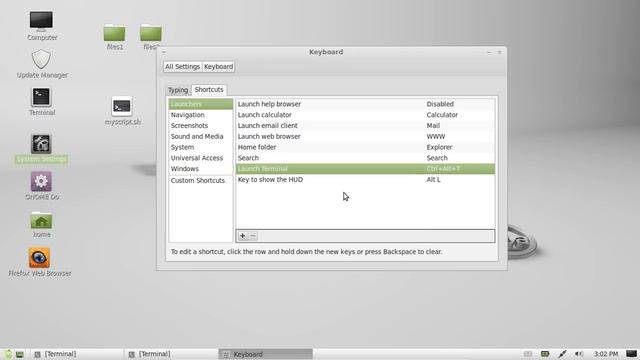Close the Keyboard settings window
This screenshot has width=640, height=360.
coord(499,52)
